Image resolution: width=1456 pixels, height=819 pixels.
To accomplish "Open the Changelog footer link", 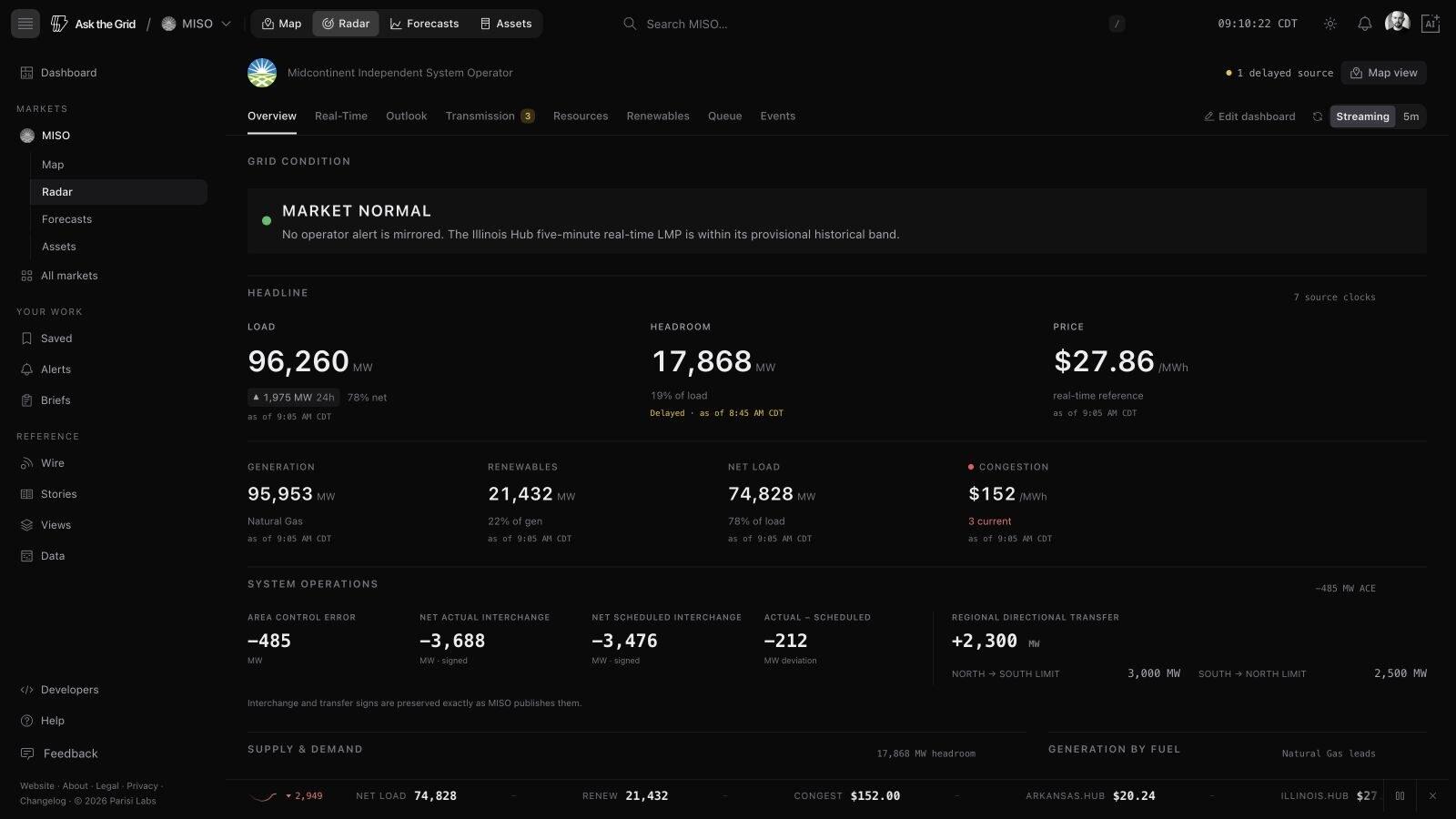I will pos(43,802).
